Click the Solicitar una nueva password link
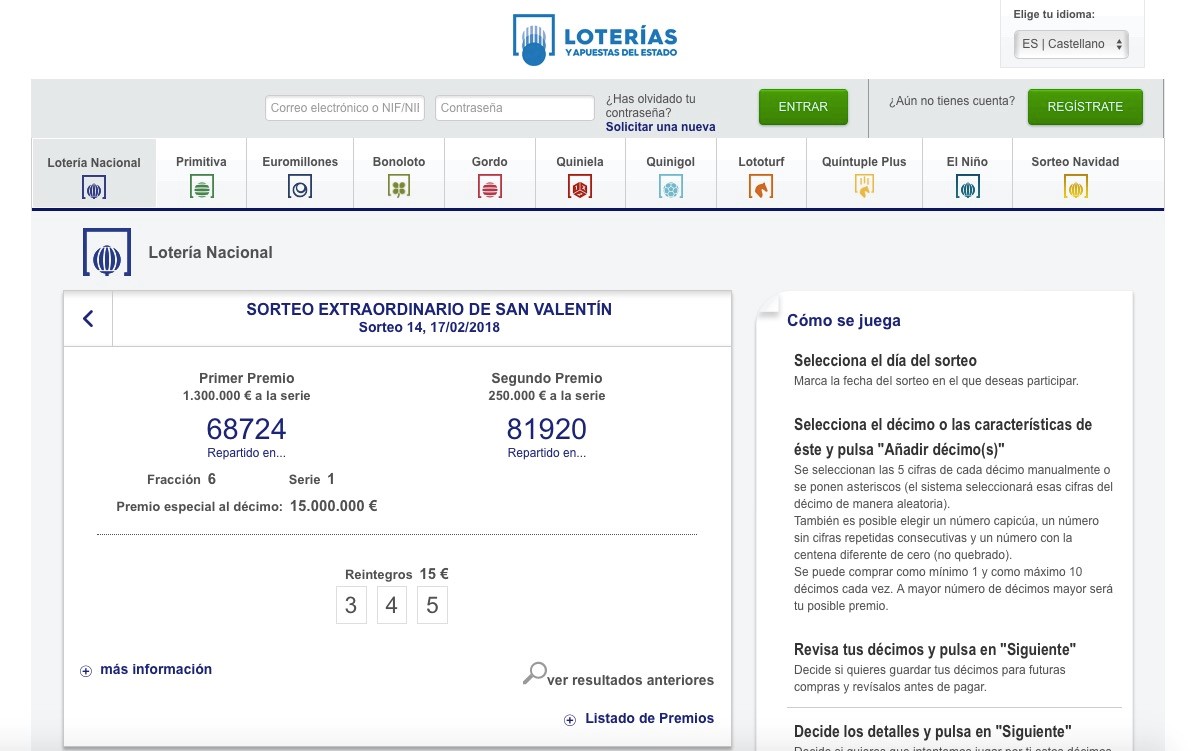 click(661, 127)
